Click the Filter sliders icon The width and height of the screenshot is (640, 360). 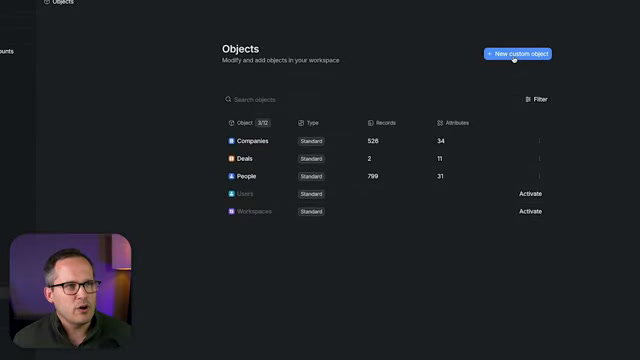tap(528, 99)
